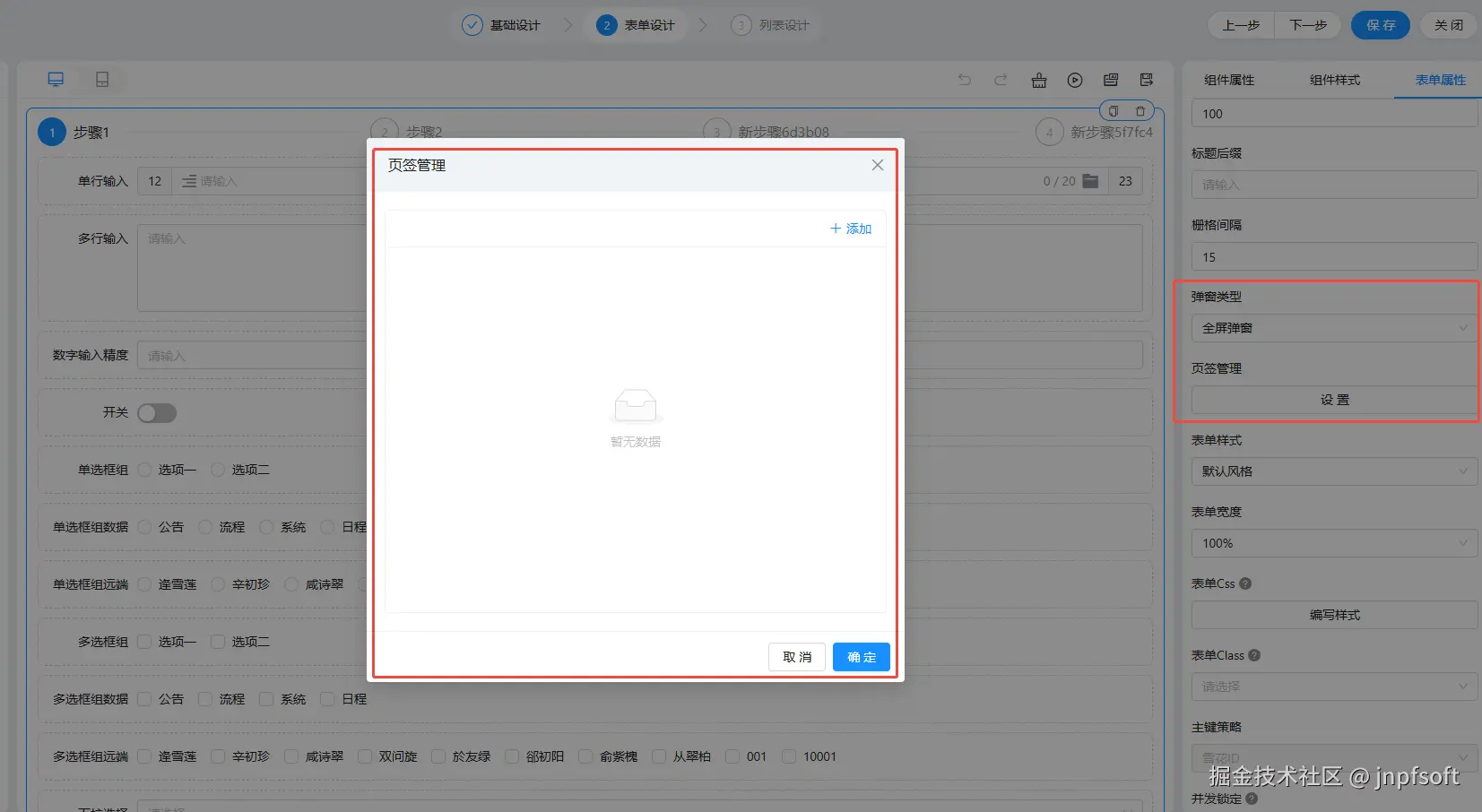Screen dimensions: 1482x812
Task: Open 表单Class 请选择 dropdown
Action: tap(1334, 687)
